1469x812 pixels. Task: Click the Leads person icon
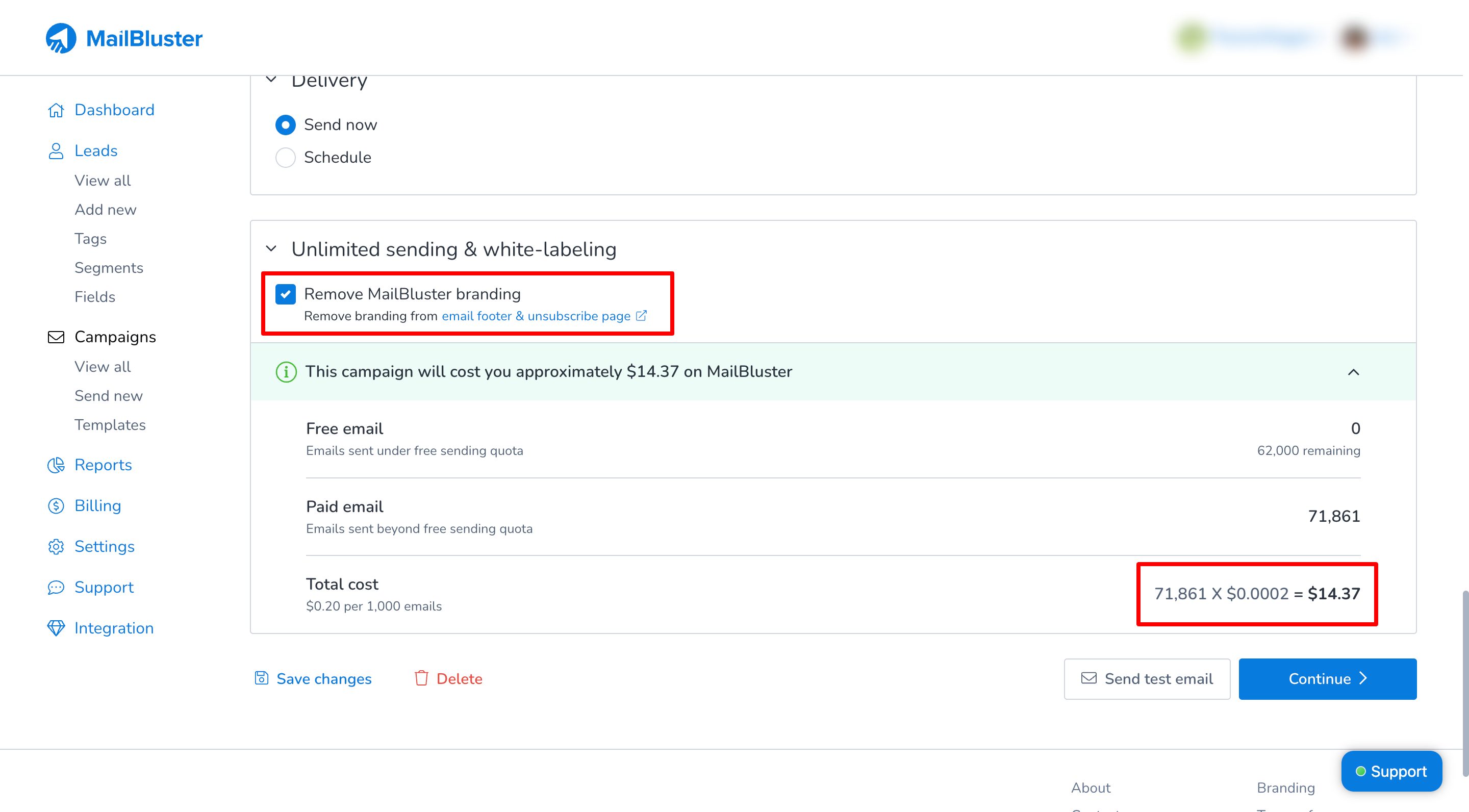56,151
